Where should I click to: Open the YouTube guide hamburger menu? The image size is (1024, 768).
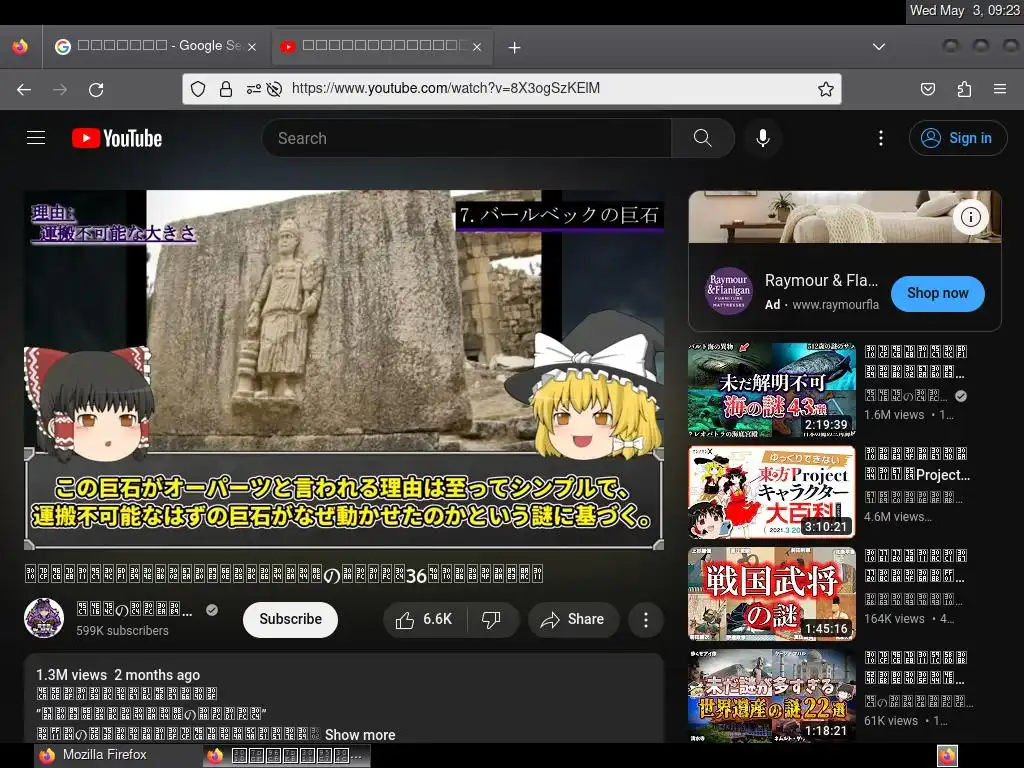point(36,138)
